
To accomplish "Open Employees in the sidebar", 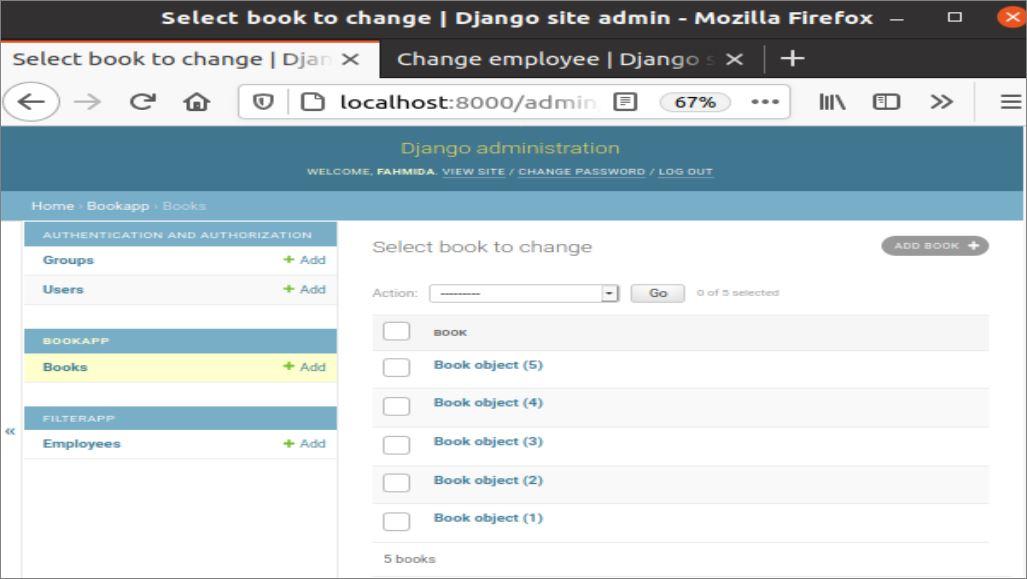I will click(82, 443).
